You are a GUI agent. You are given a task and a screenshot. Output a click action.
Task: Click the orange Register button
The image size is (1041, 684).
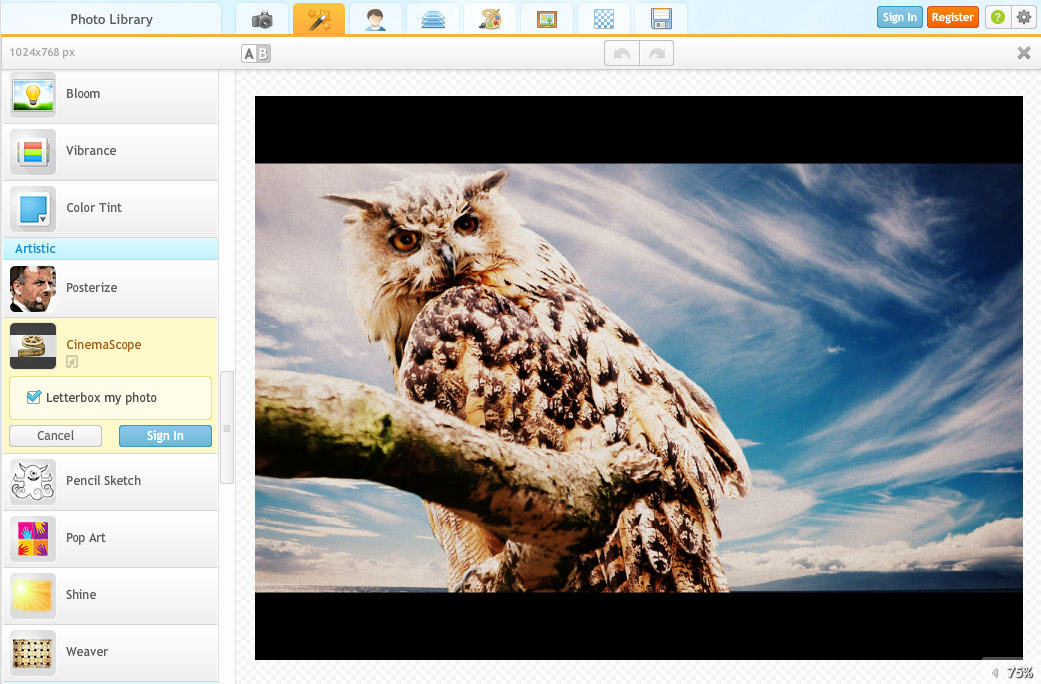click(x=952, y=17)
